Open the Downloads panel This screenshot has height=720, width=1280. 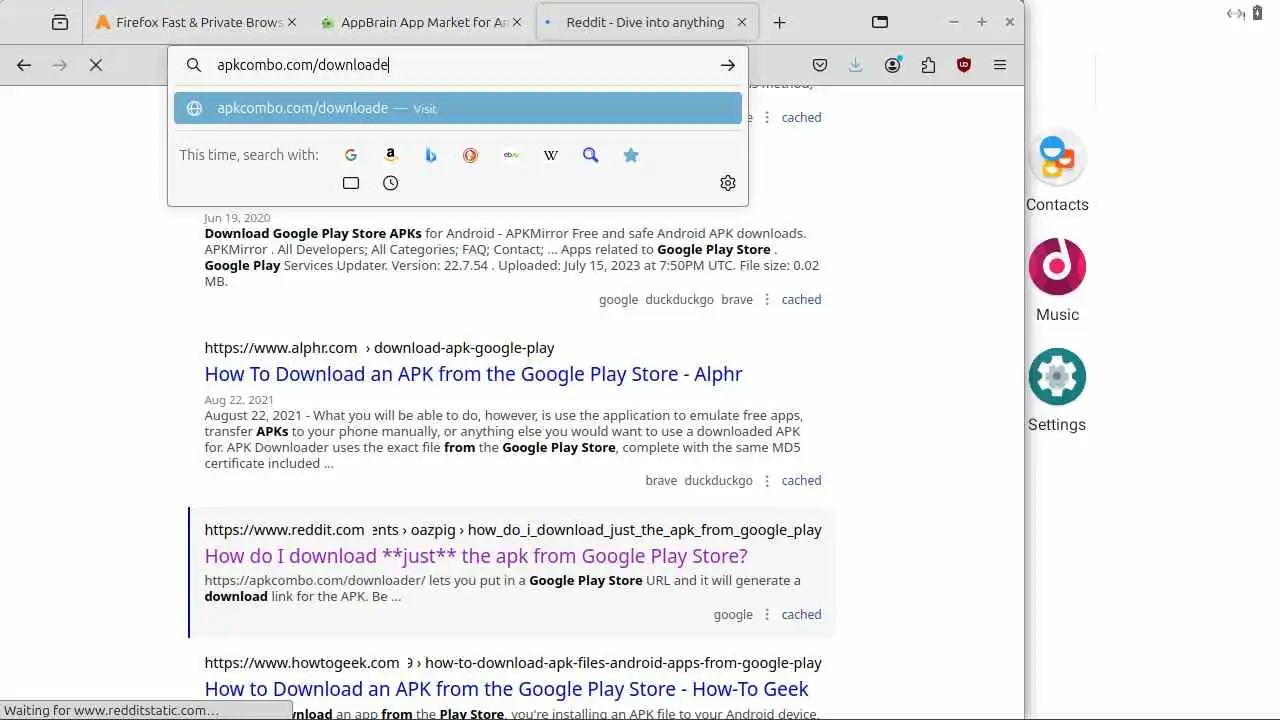tap(856, 65)
